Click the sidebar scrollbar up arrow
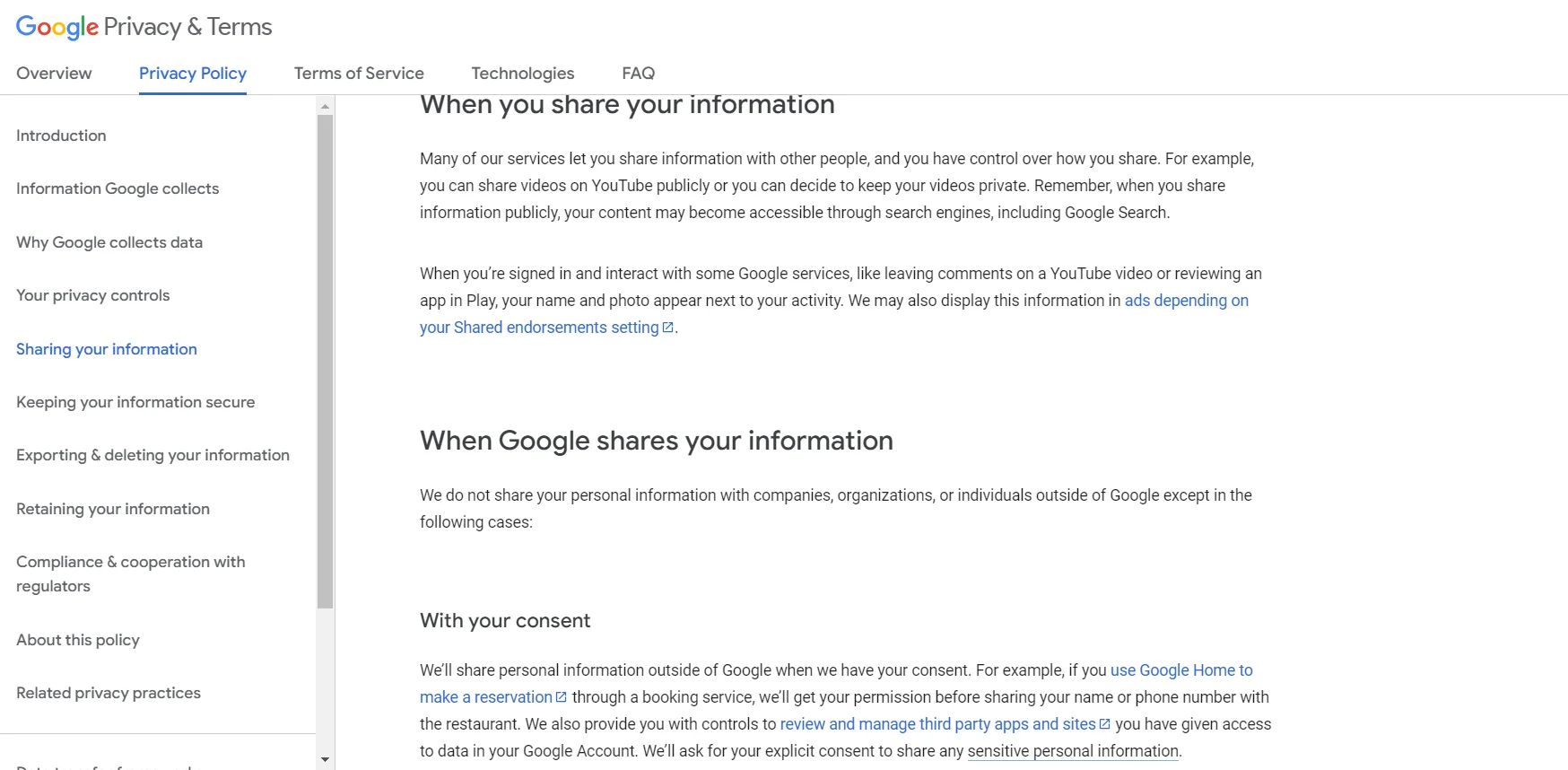 click(x=325, y=106)
